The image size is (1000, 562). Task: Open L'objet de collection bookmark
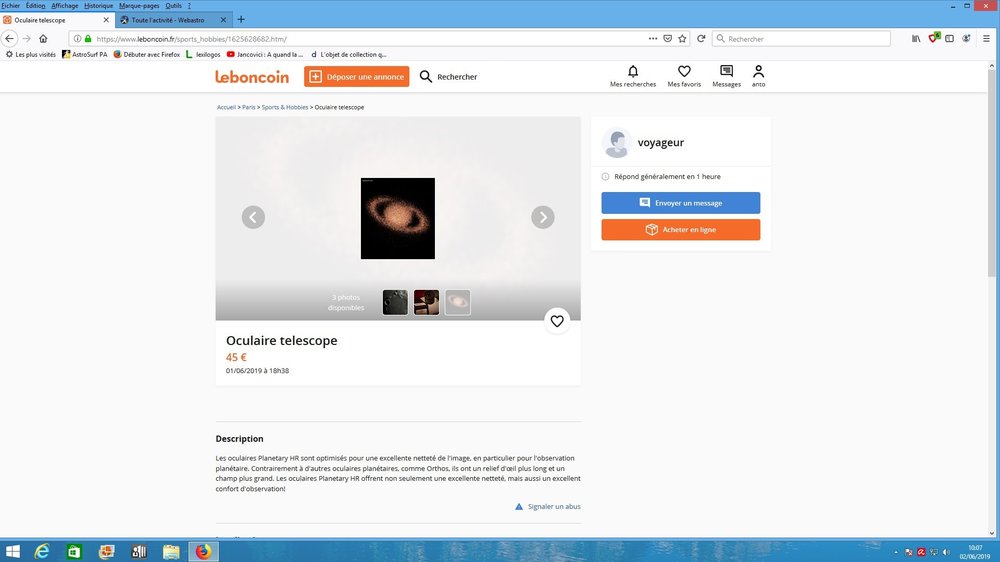[348, 54]
